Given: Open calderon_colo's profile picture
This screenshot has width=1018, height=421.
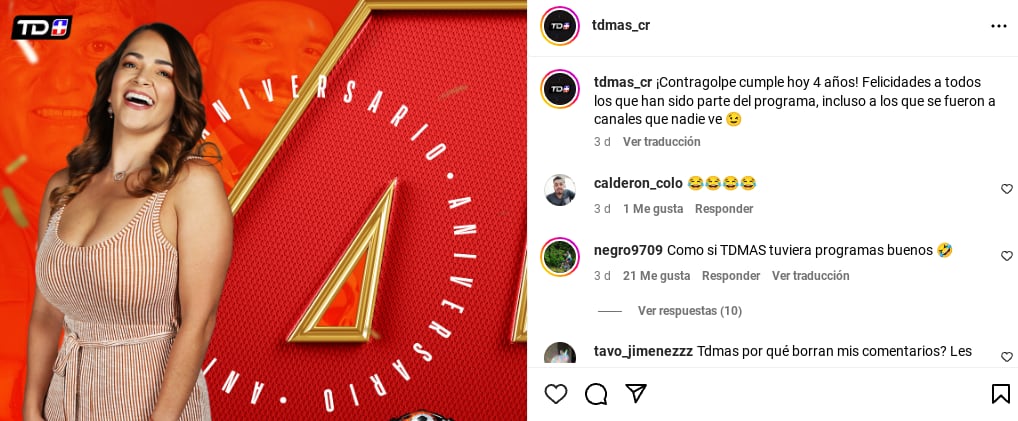Looking at the screenshot, I should tap(560, 190).
